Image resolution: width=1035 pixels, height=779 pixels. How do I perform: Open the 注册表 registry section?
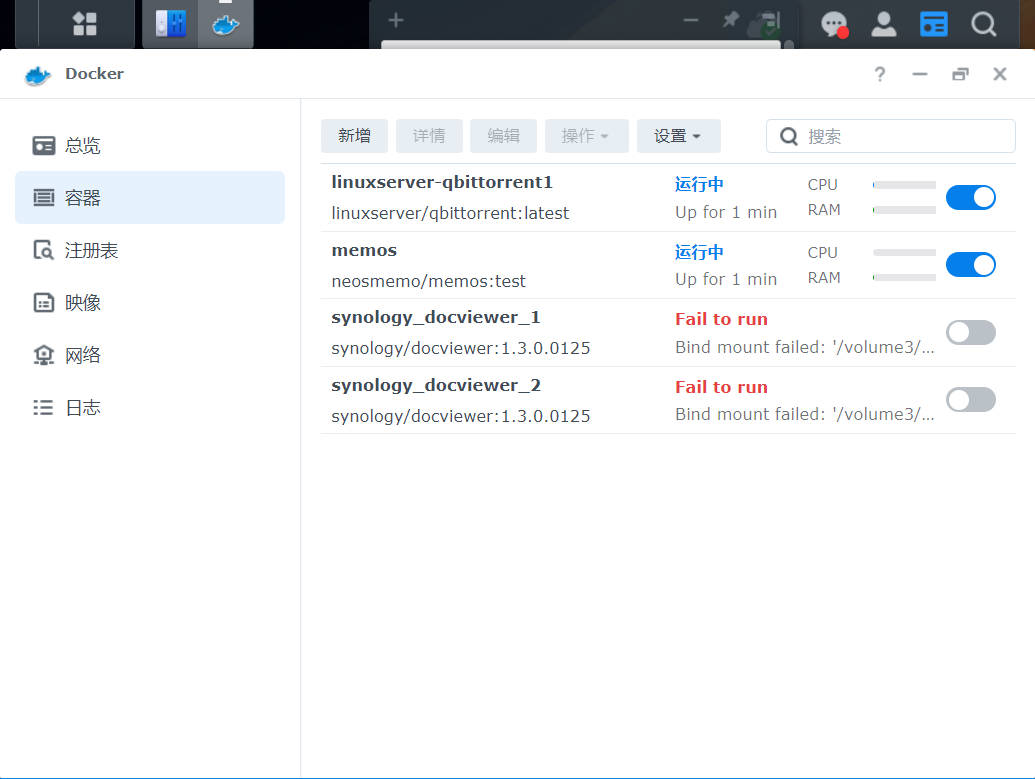pyautogui.click(x=150, y=250)
